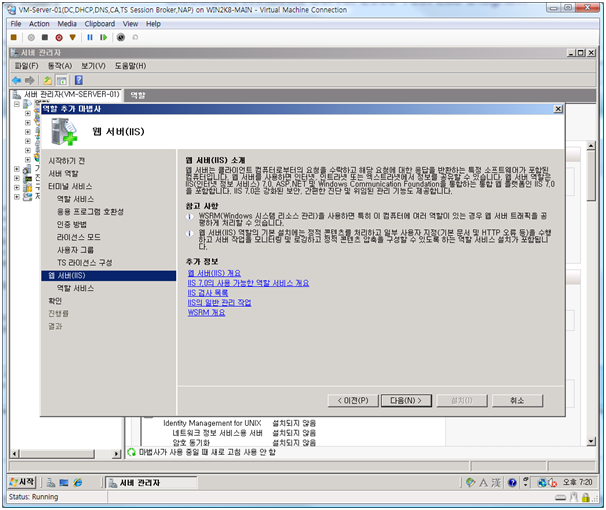
Task: Open the IIS 7.0의 사용 가능한 역할 서비스 개요 link
Action: coord(248,283)
